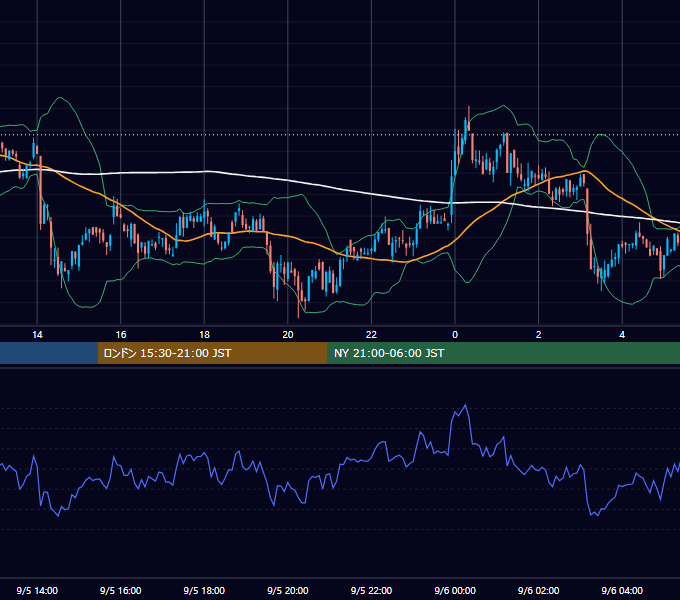
Task: Click the 4 hour label on price chart axis
Action: 622,335
